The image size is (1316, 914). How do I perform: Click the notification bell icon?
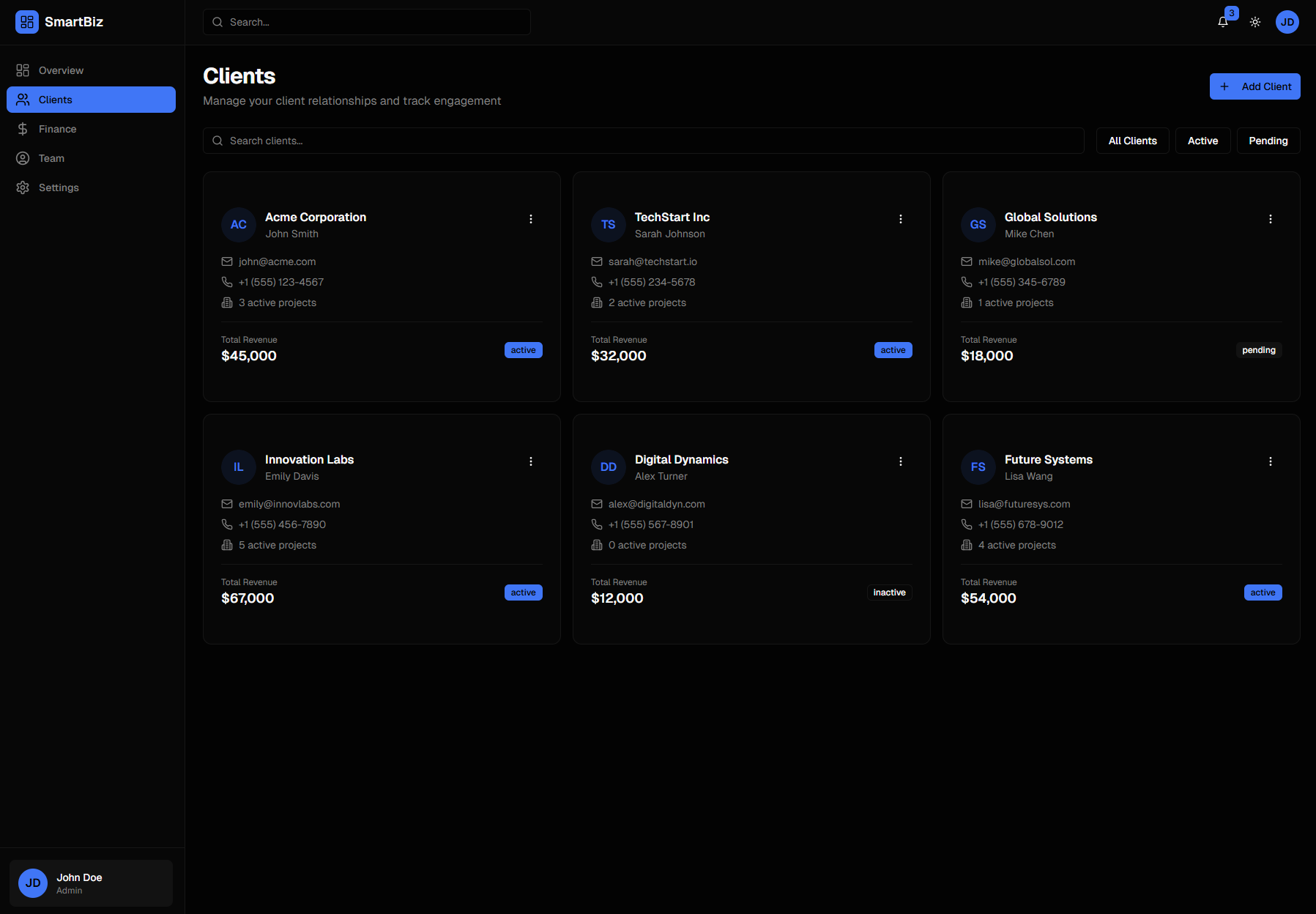(x=1222, y=21)
